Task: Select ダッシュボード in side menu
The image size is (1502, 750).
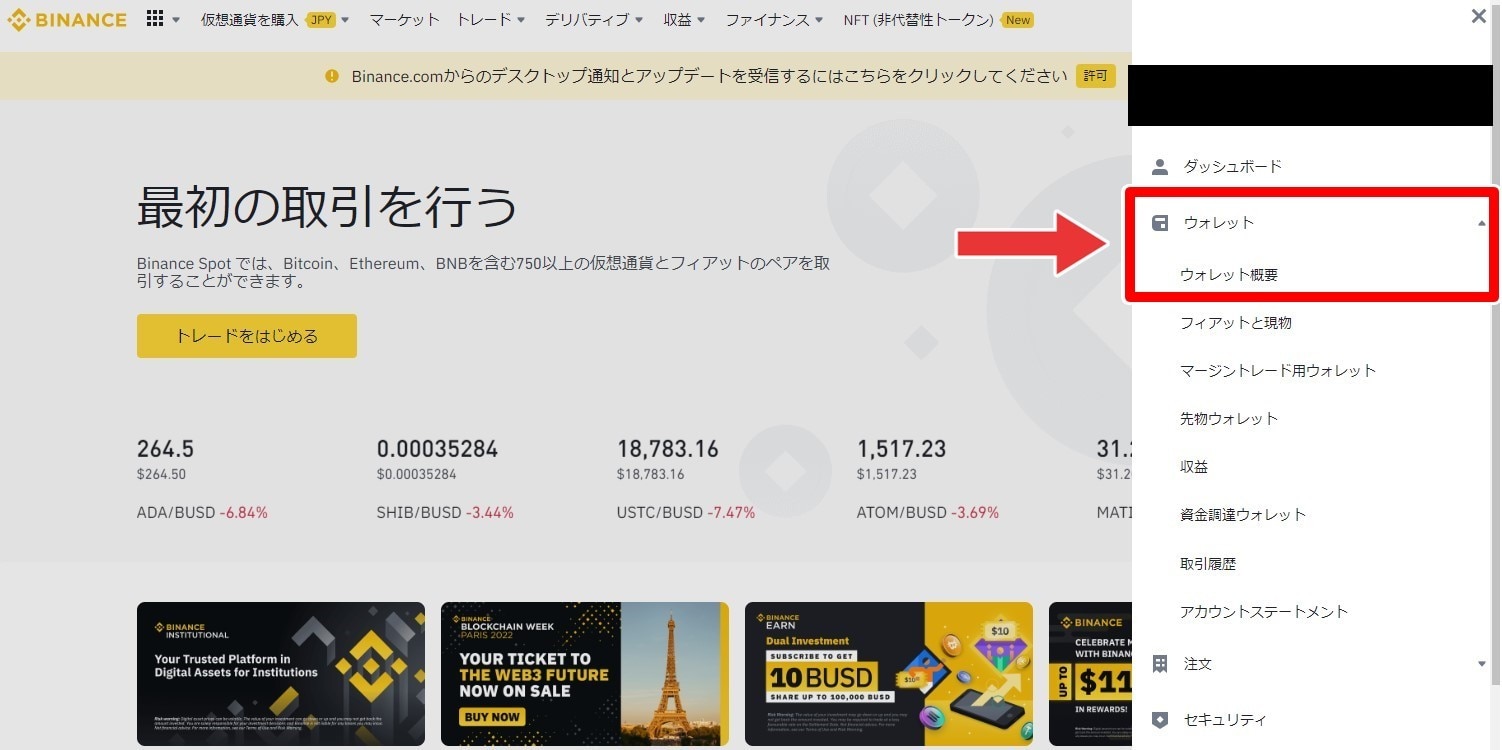Action: pyautogui.click(x=1233, y=167)
